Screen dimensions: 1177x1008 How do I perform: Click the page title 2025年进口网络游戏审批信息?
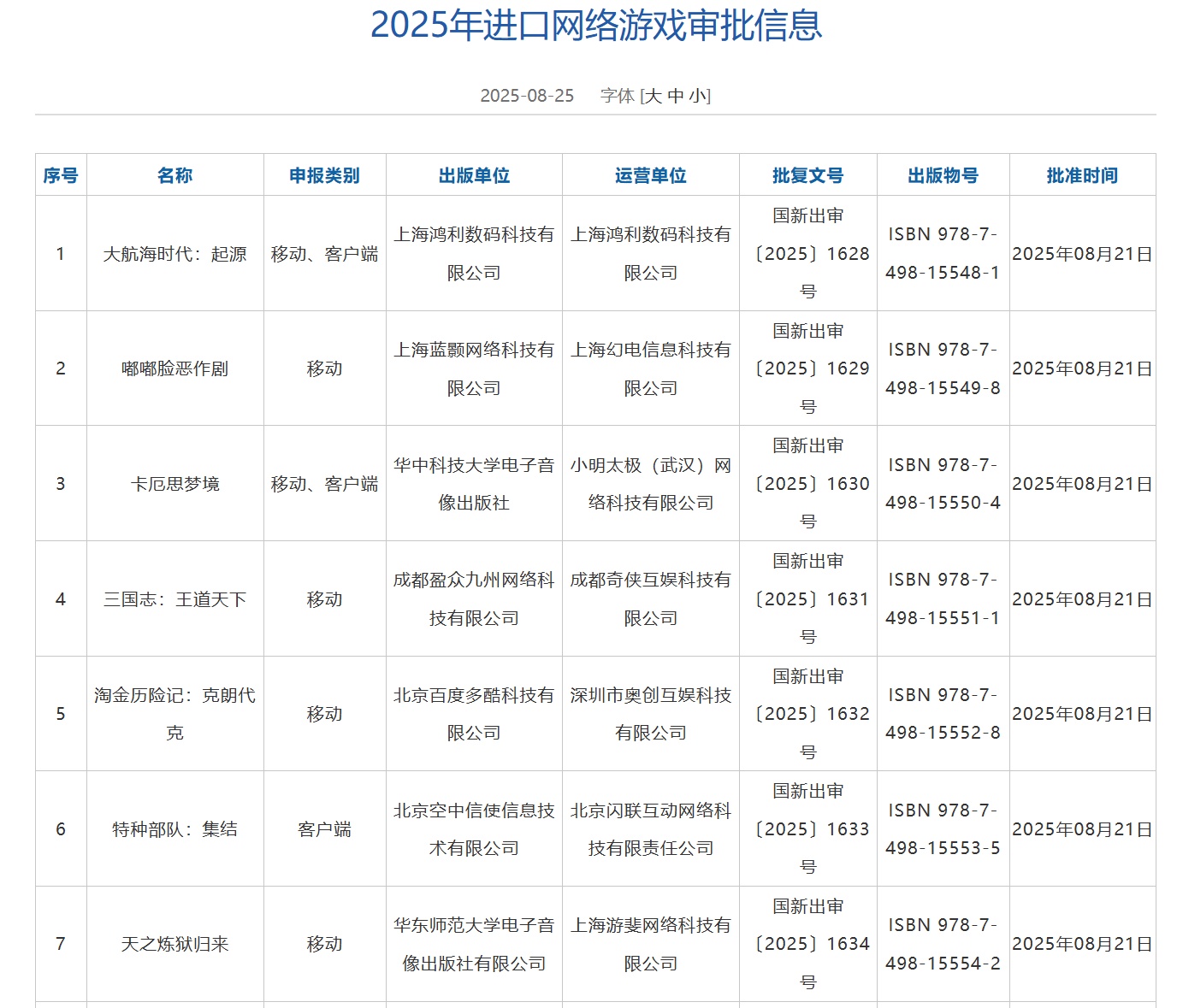point(596,25)
